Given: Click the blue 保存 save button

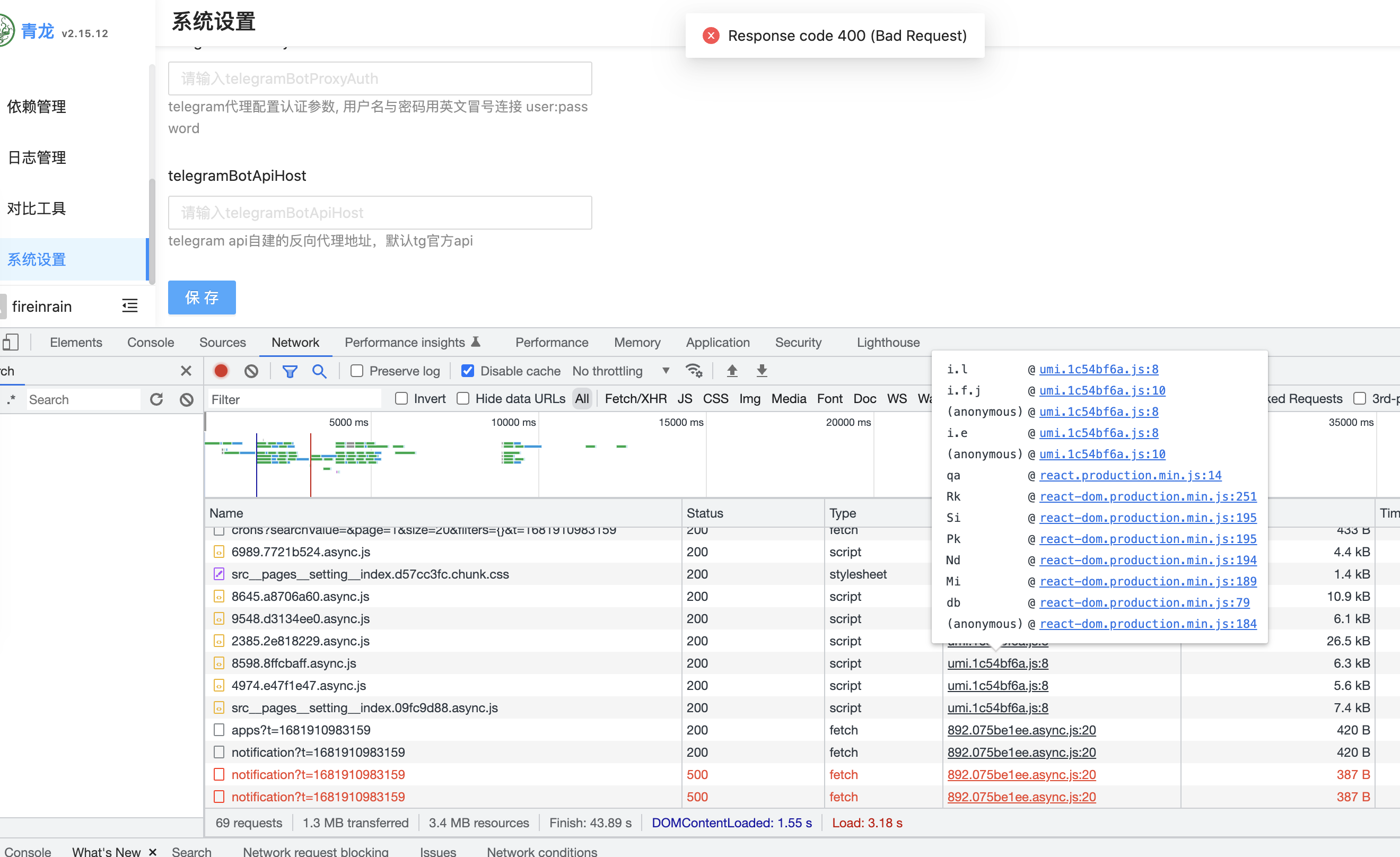Looking at the screenshot, I should tap(202, 298).
